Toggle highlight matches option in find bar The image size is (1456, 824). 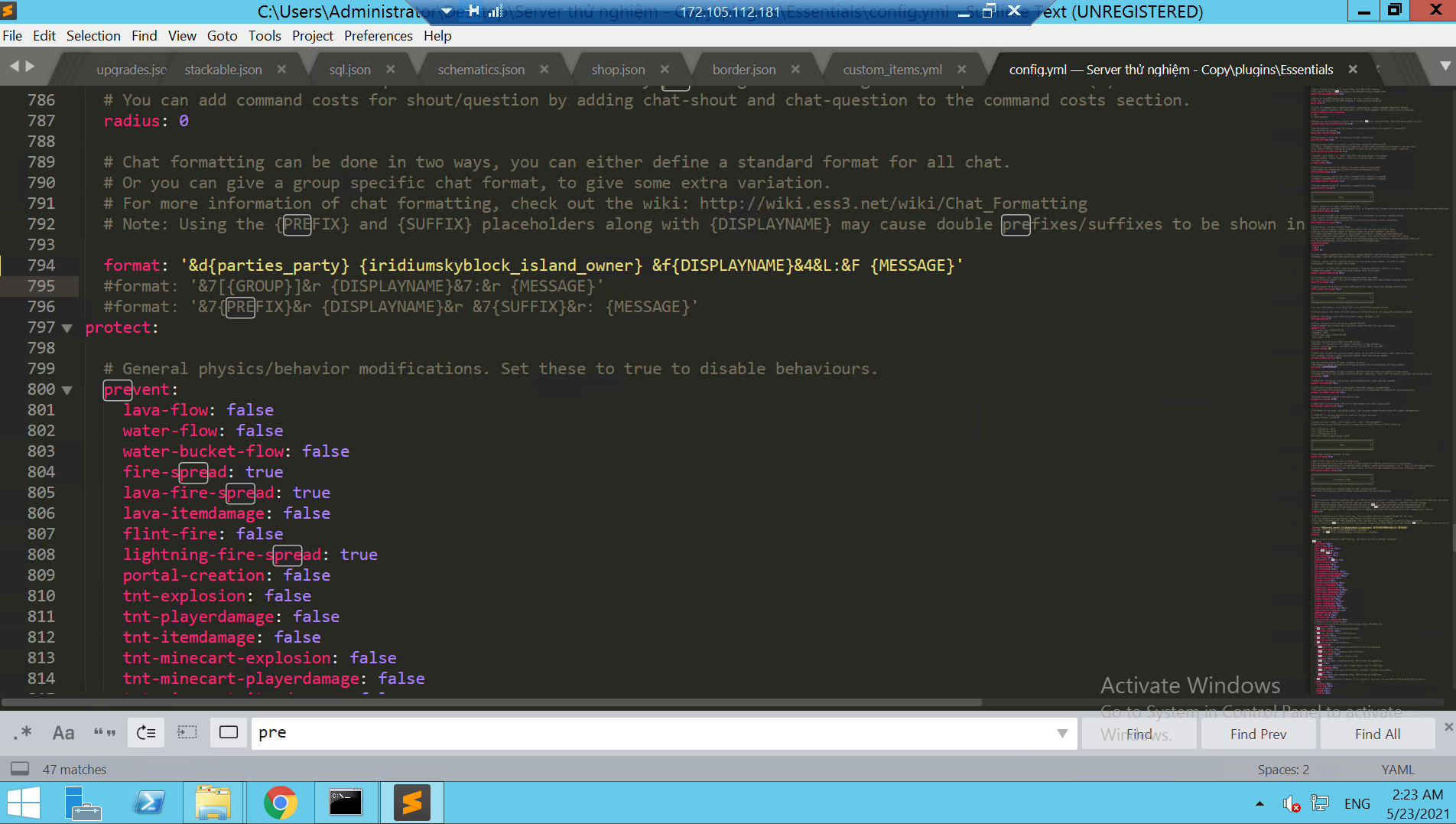tap(229, 732)
